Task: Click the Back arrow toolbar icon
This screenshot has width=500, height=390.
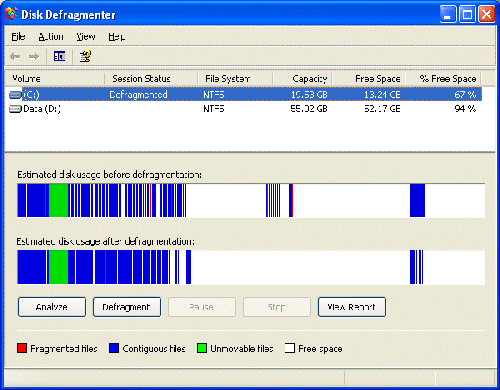Action: tap(15, 56)
